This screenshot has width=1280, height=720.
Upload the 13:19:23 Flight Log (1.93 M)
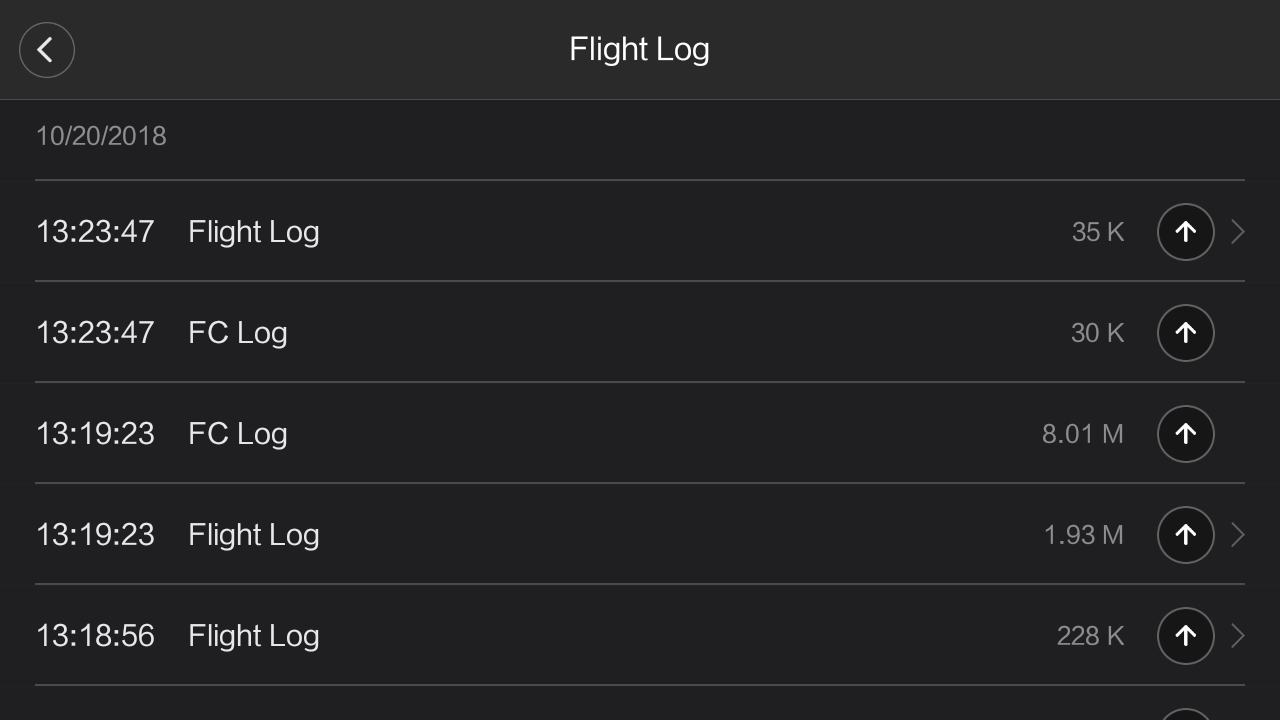pyautogui.click(x=1185, y=535)
